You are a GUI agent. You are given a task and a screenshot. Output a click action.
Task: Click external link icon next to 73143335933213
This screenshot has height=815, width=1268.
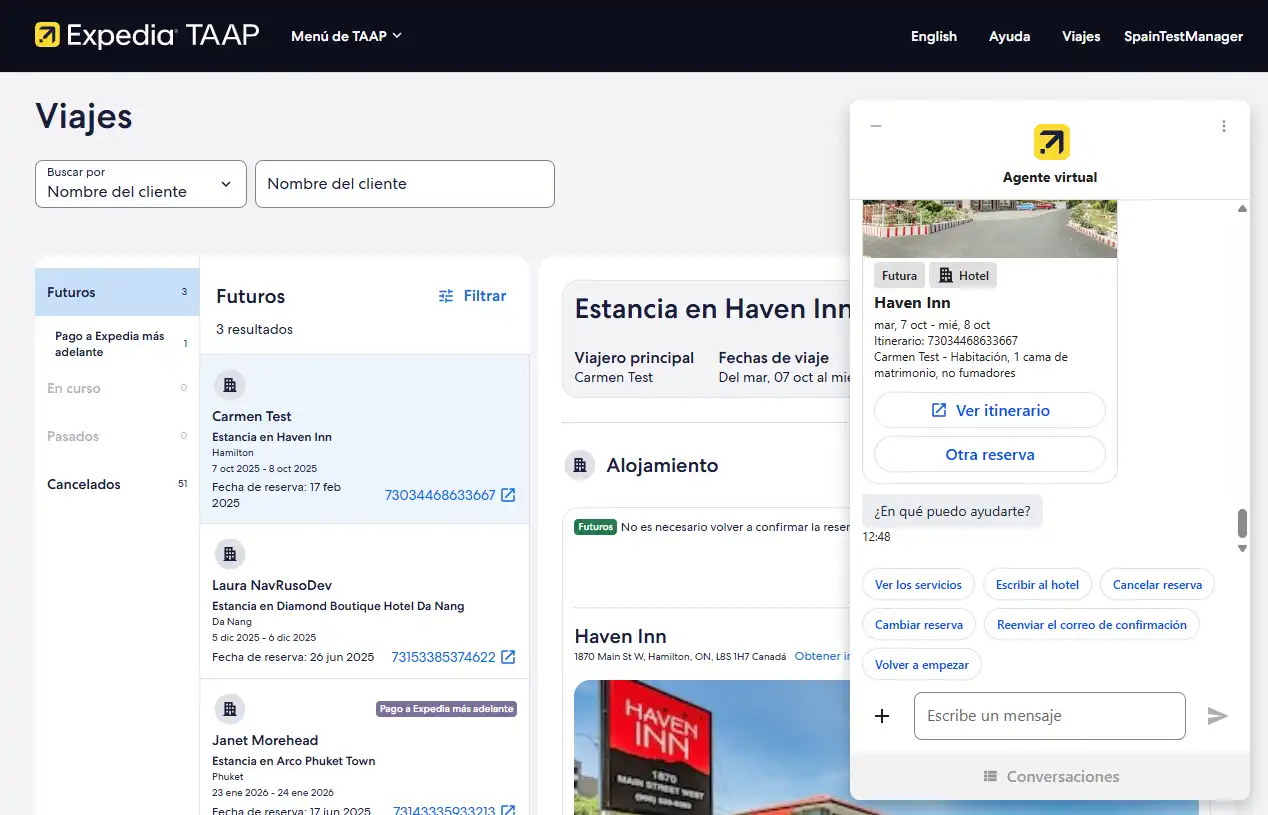tap(508, 811)
